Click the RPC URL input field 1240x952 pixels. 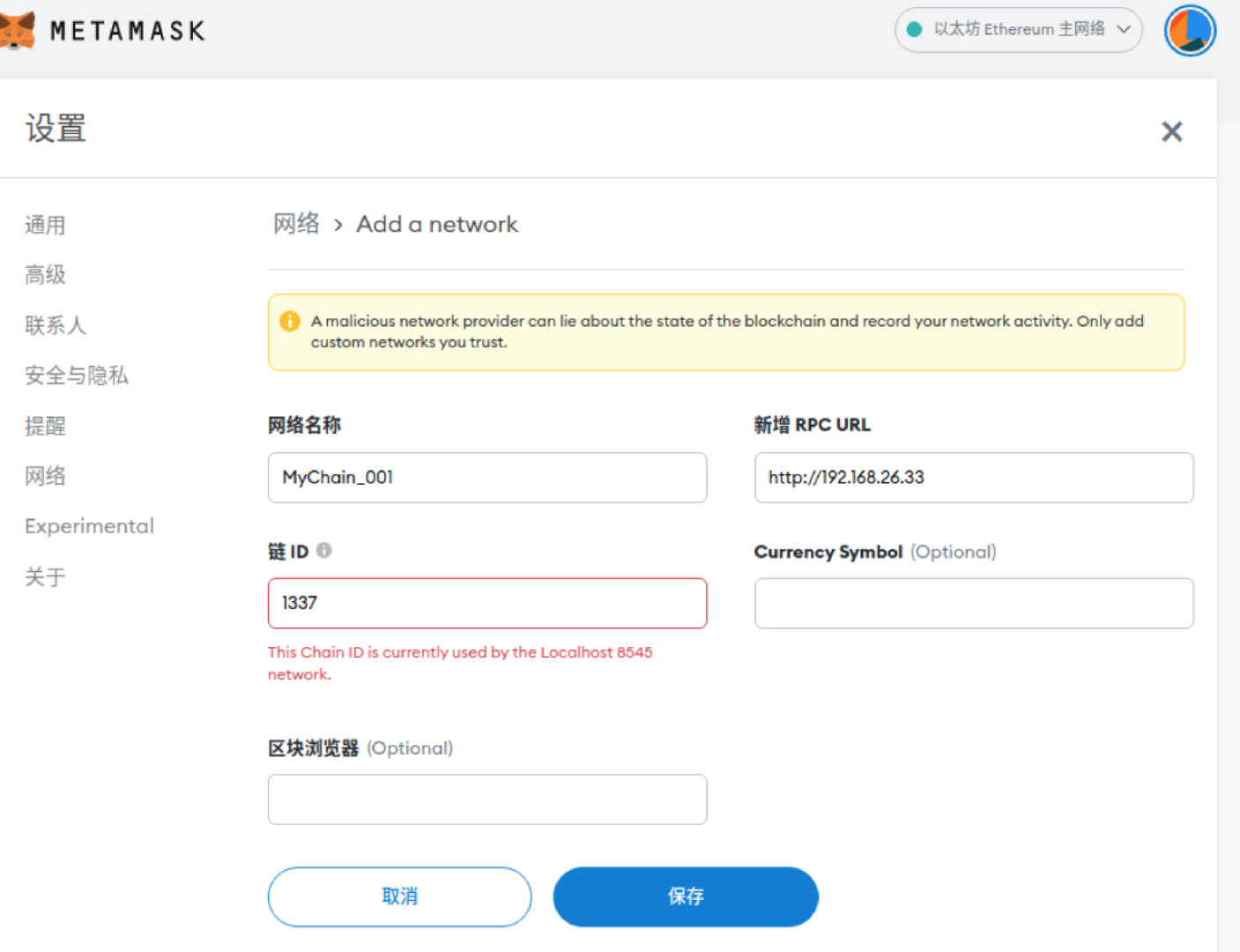[974, 478]
